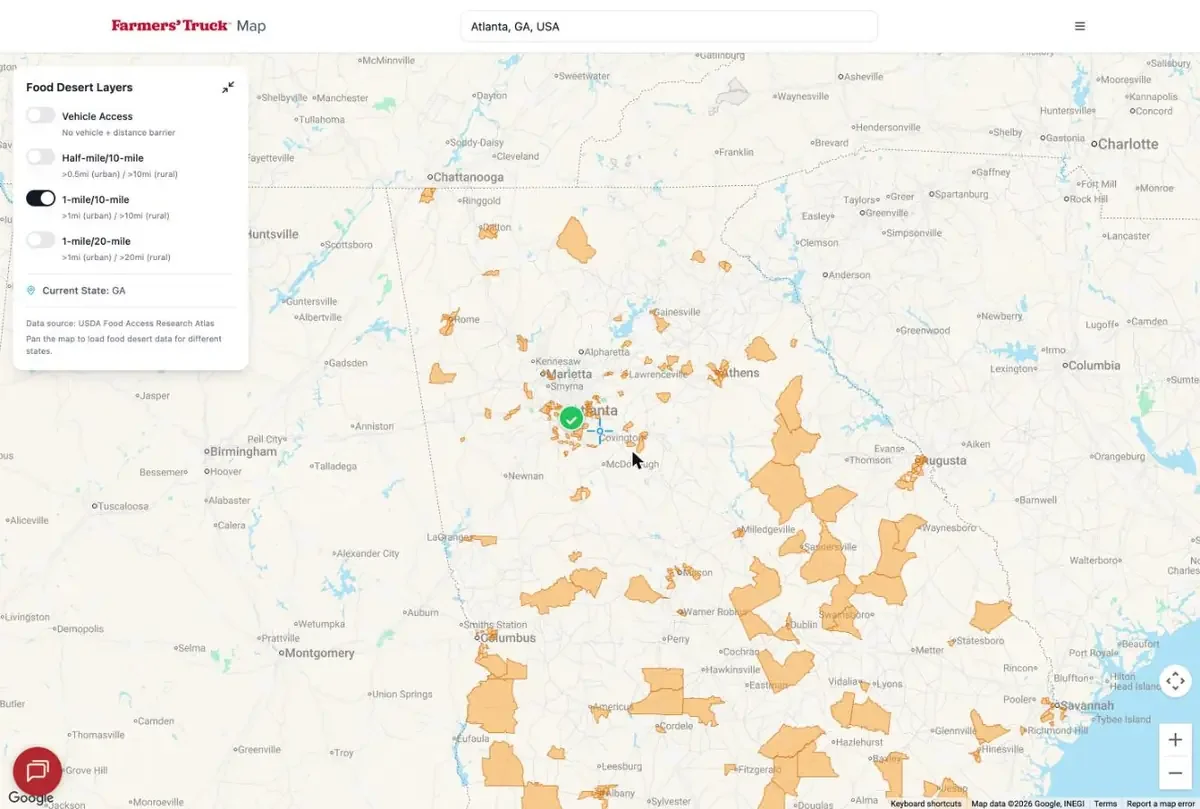Click the Columbia city label
This screenshot has width=1200, height=809.
(1094, 366)
